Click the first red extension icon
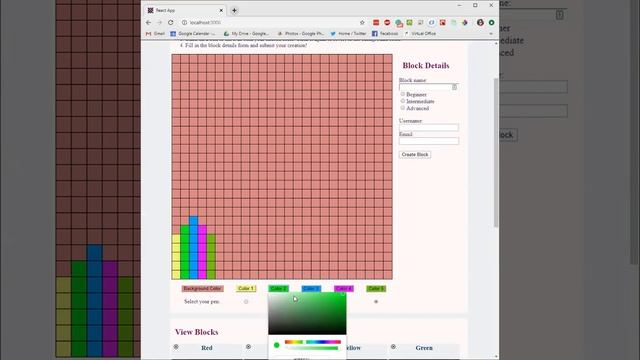The width and height of the screenshot is (640, 360). (x=376, y=22)
